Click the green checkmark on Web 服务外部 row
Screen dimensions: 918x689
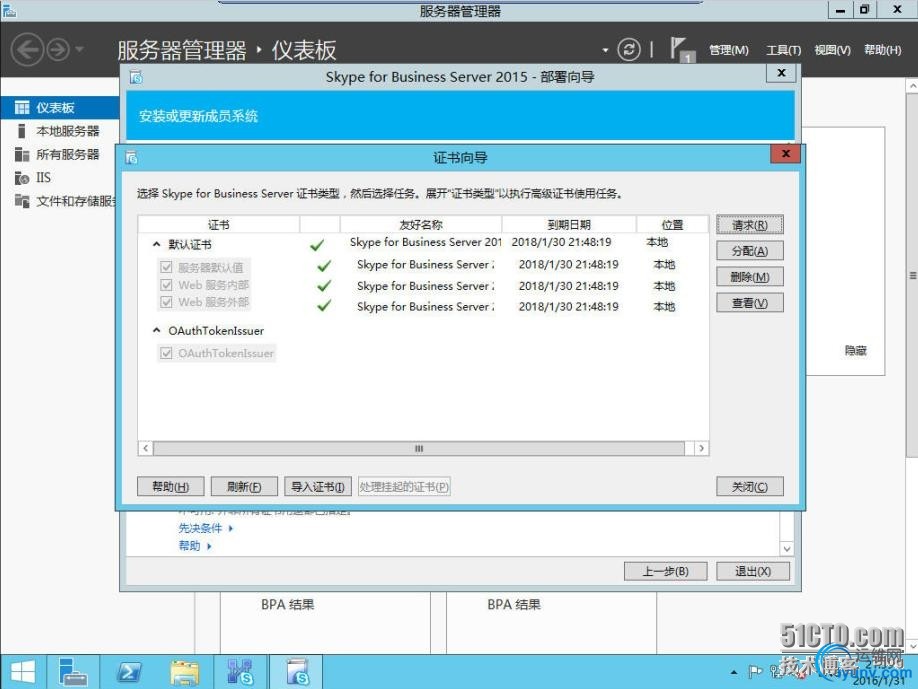tap(324, 306)
